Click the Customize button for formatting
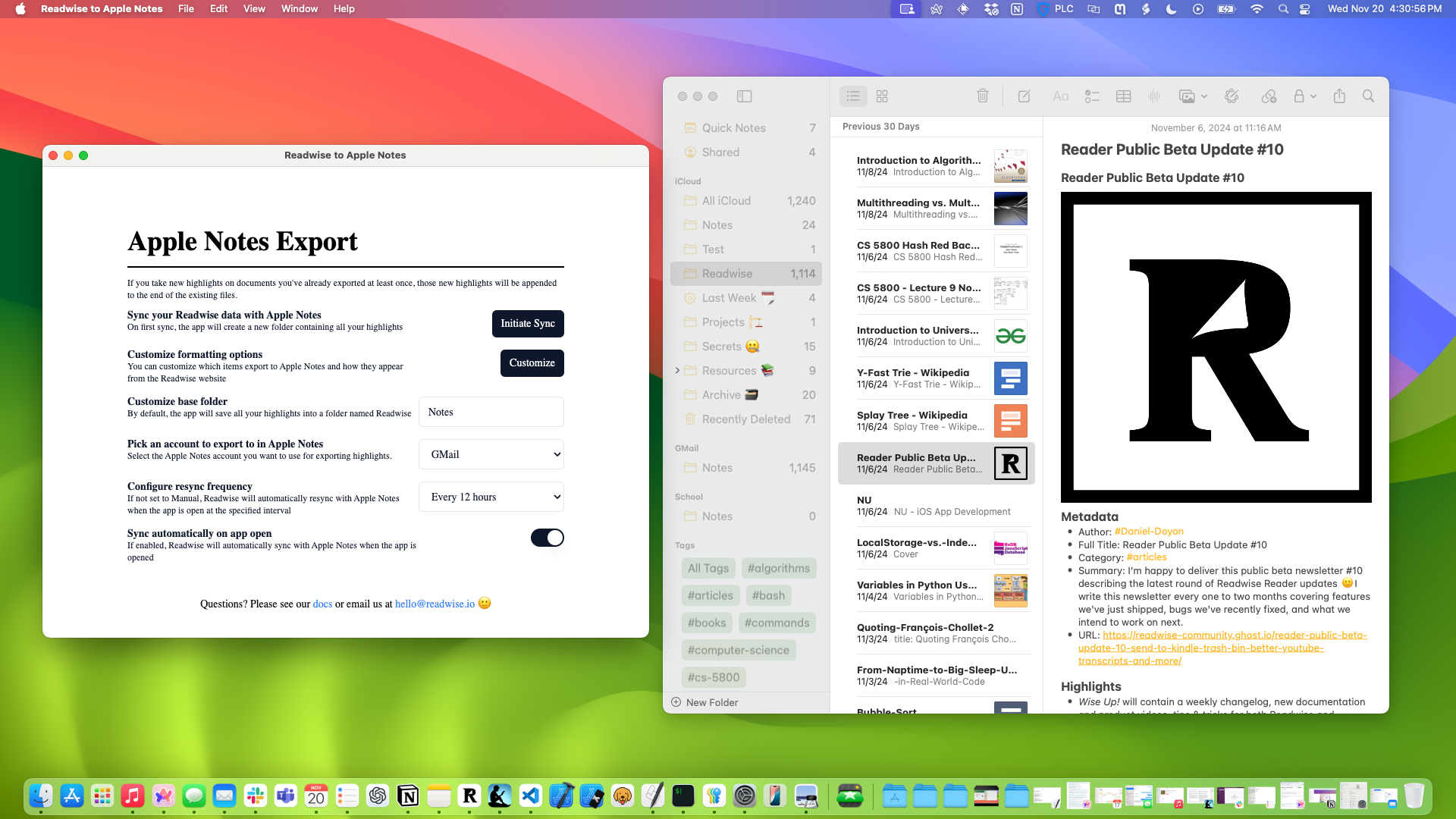Screen dimensions: 1456x819 click(531, 363)
